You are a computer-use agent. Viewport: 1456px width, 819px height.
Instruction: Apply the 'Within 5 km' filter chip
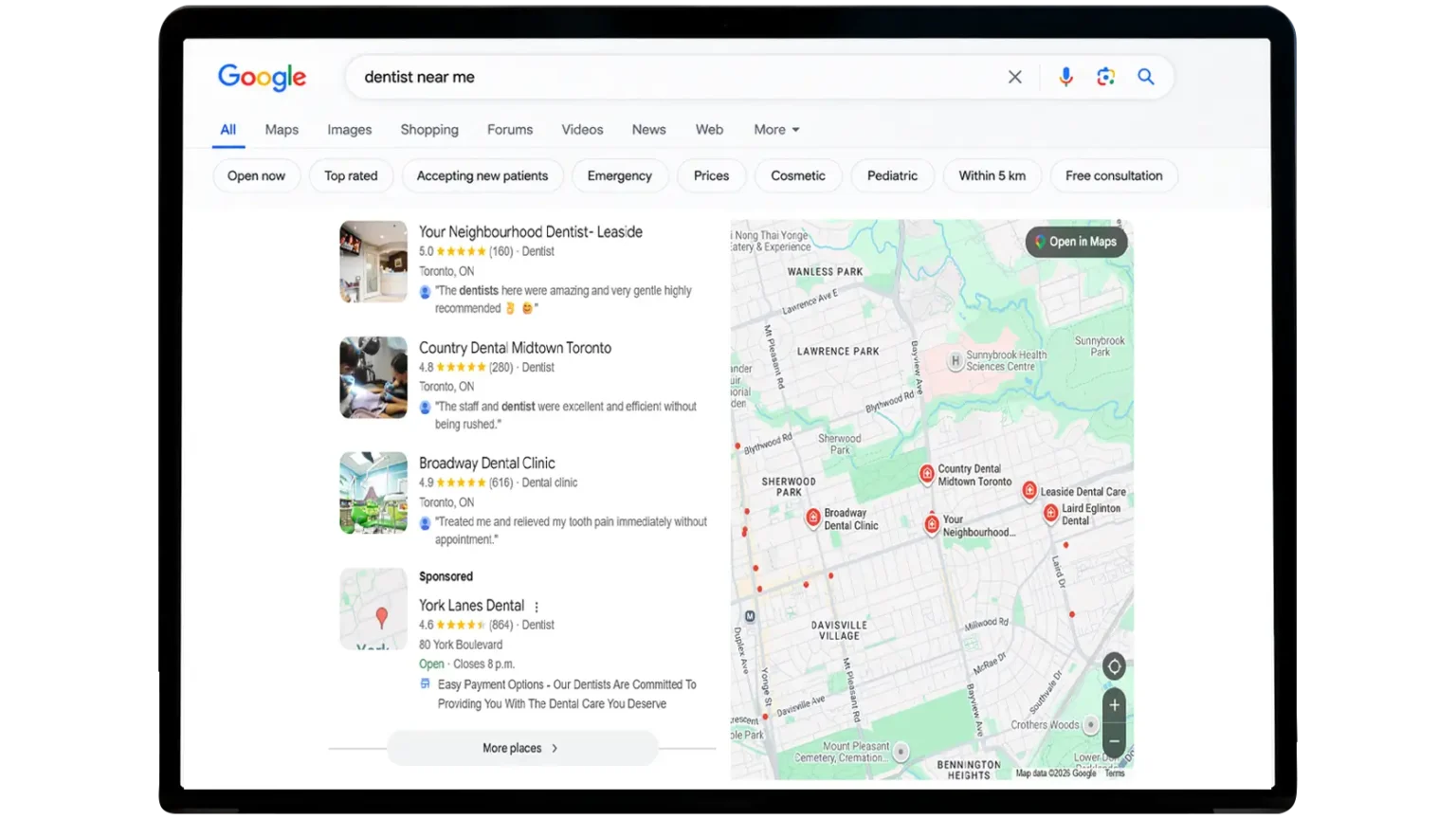click(992, 175)
